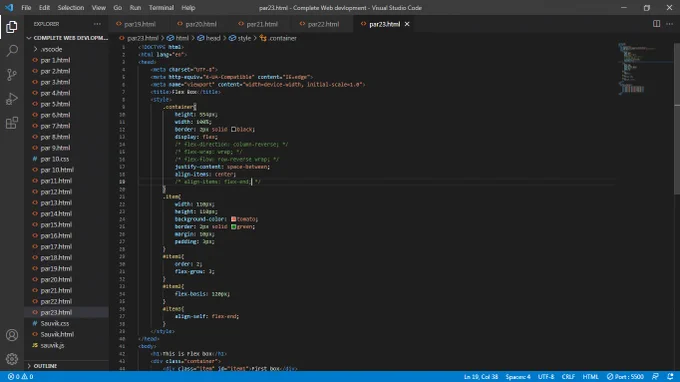Open the View menu
The image size is (680, 382).
[x=98, y=8]
